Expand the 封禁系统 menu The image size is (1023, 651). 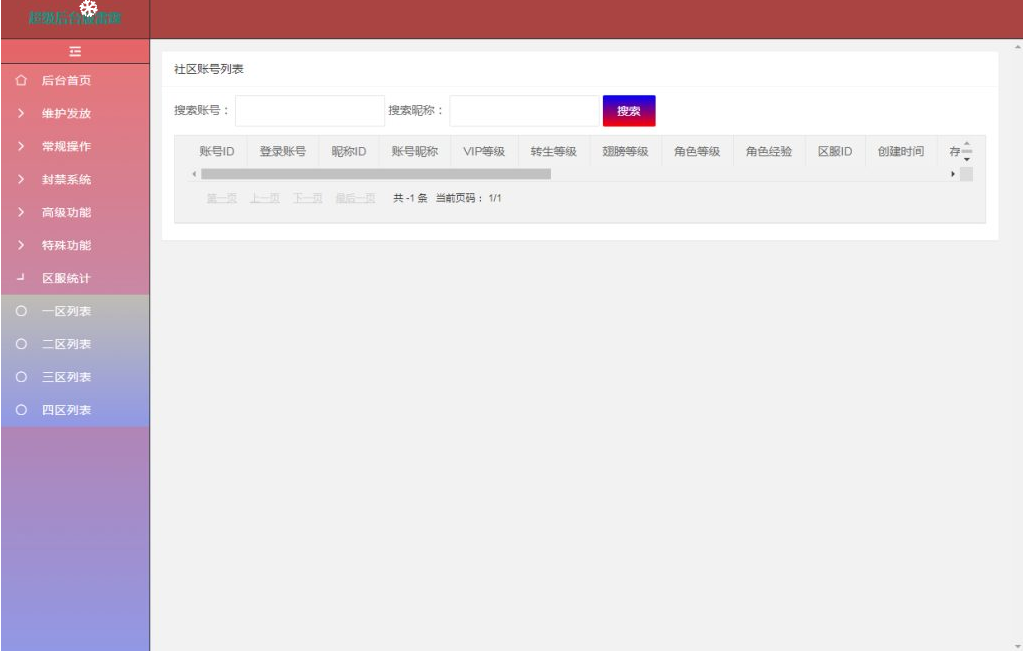[x=66, y=180]
